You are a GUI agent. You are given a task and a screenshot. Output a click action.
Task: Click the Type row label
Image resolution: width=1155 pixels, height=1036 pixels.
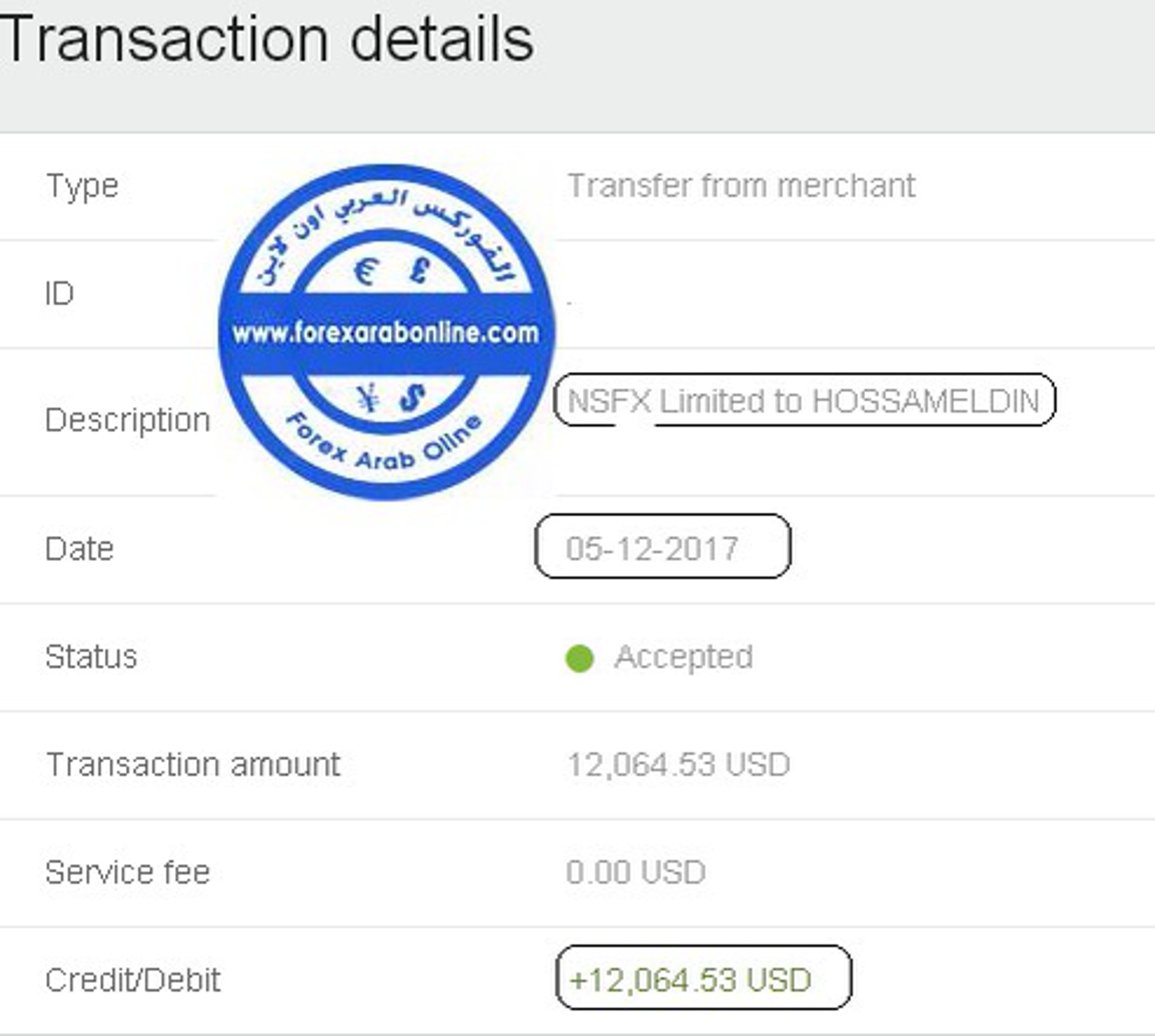82,187
